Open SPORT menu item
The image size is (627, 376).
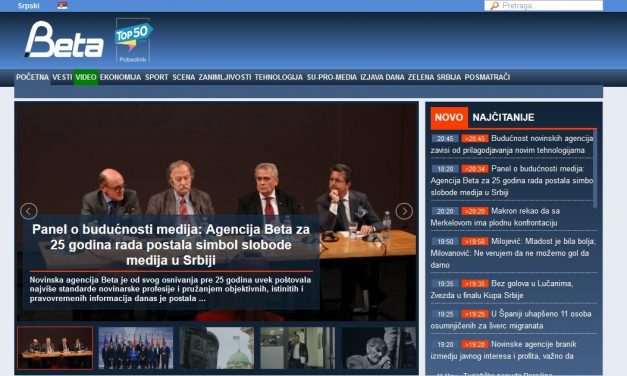pyautogui.click(x=157, y=77)
